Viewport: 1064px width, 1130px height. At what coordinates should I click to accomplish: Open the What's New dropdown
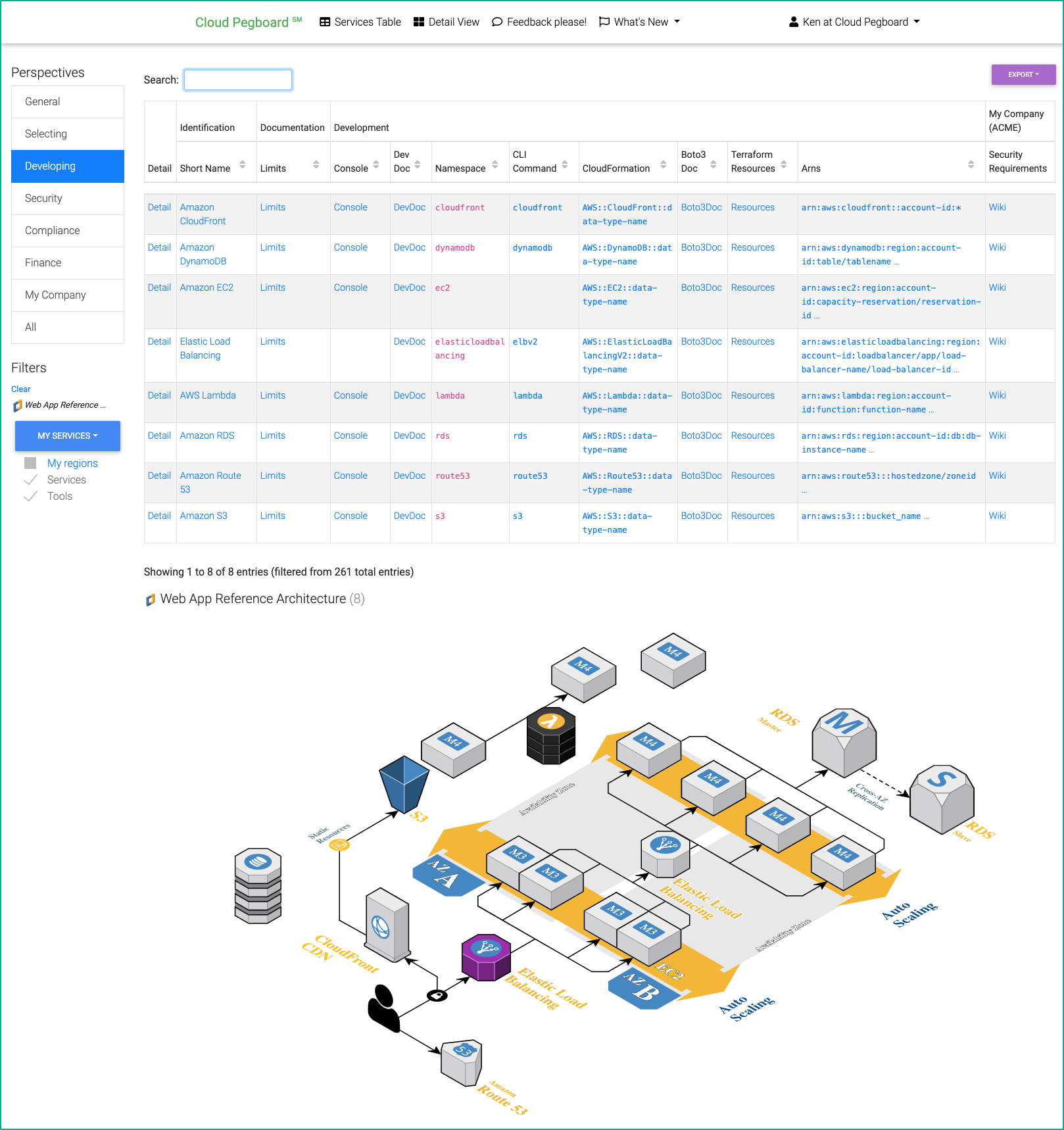639,22
